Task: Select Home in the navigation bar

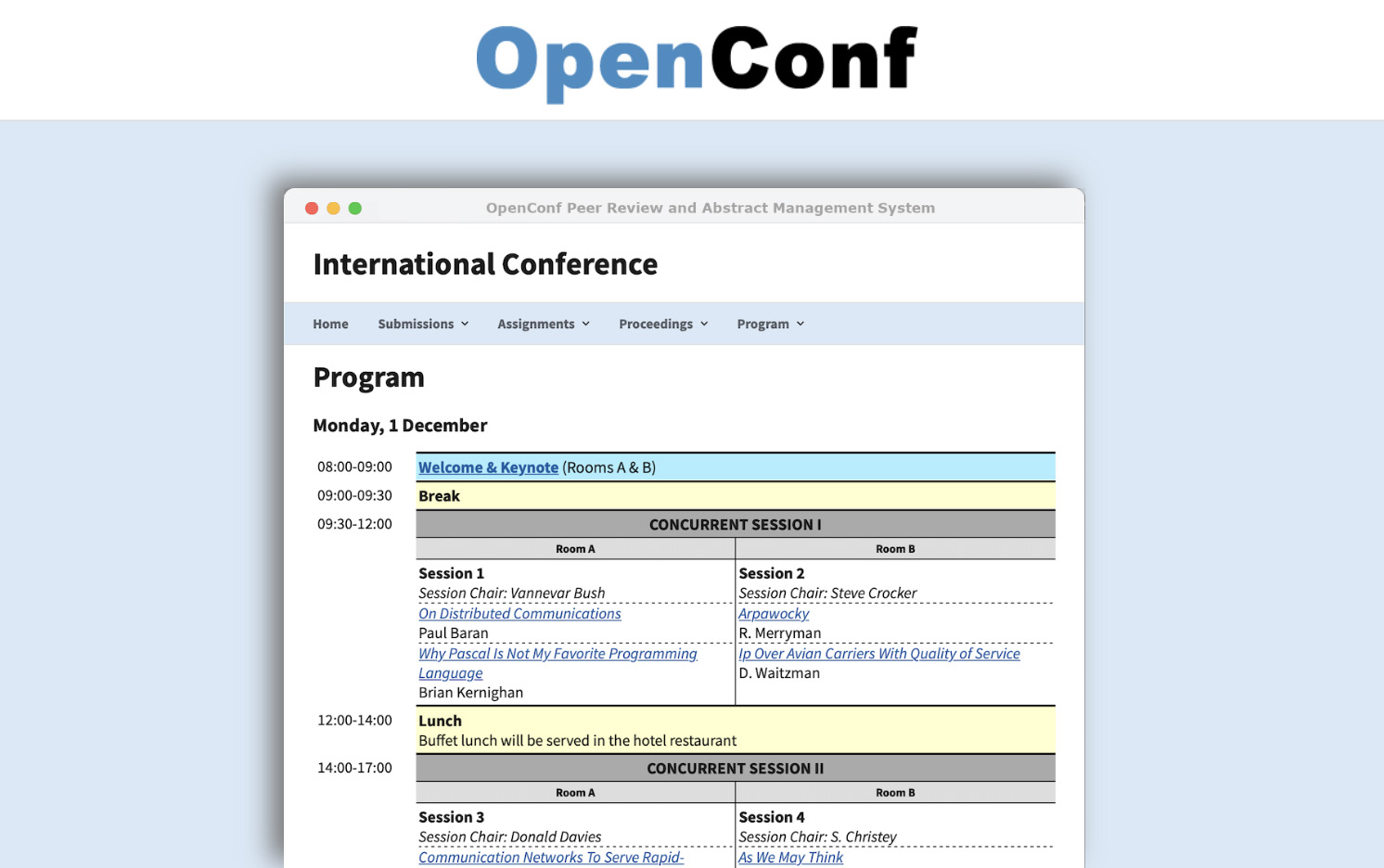Action: (330, 323)
